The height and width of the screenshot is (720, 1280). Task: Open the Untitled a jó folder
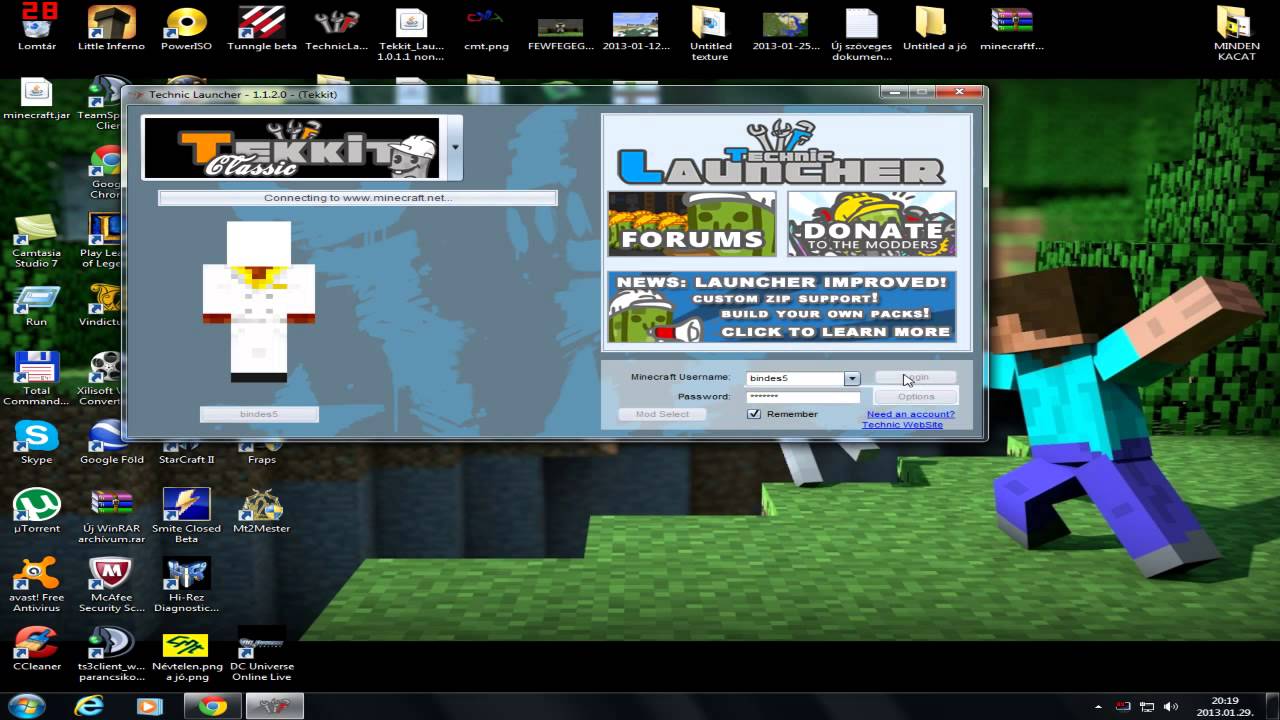[x=936, y=27]
